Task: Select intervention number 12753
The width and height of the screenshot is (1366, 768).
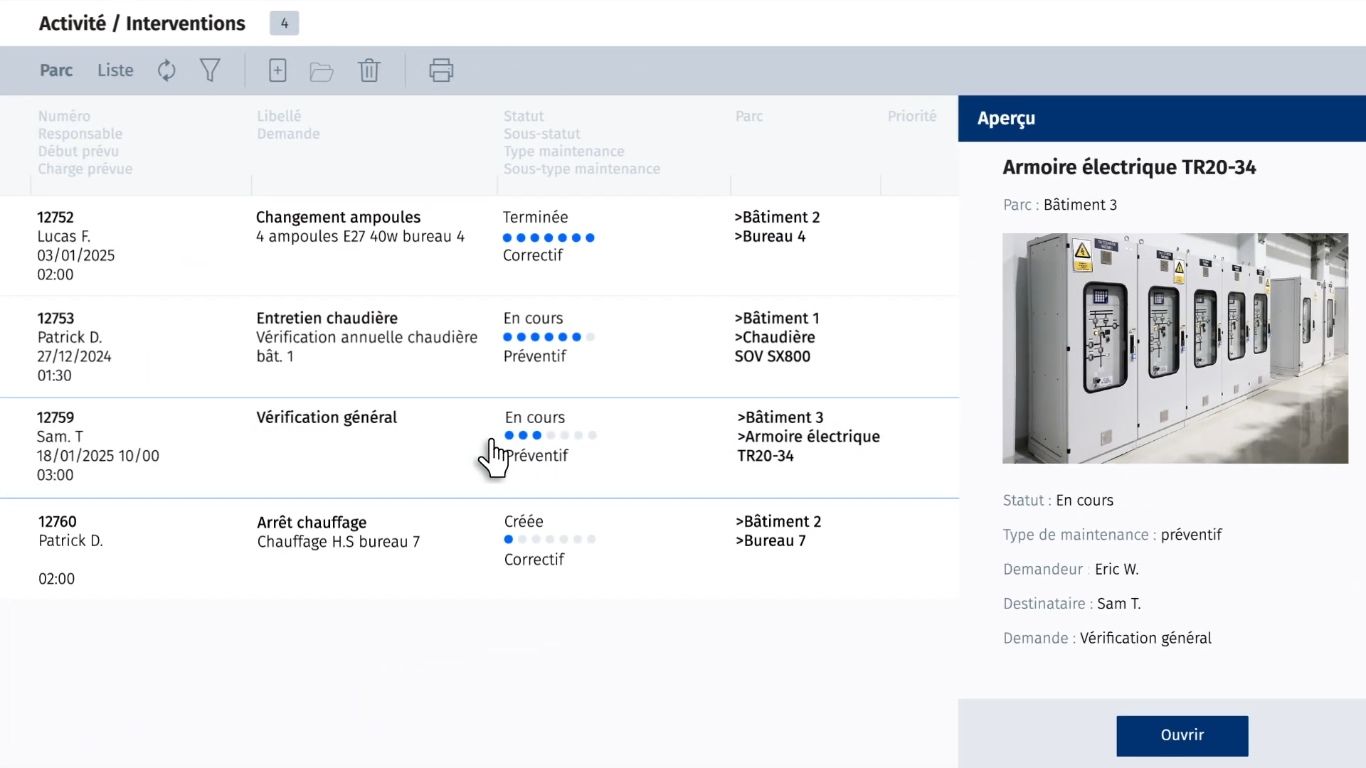Action: coord(56,318)
